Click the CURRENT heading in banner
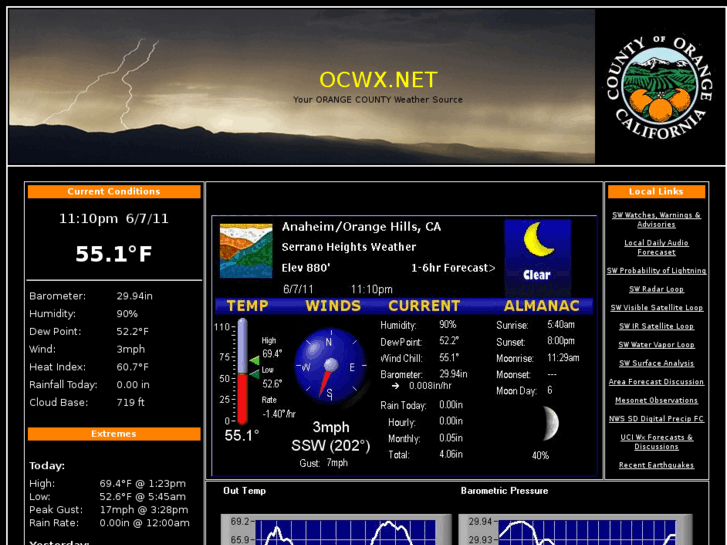Screen dimensions: 727x545 tap(424, 306)
